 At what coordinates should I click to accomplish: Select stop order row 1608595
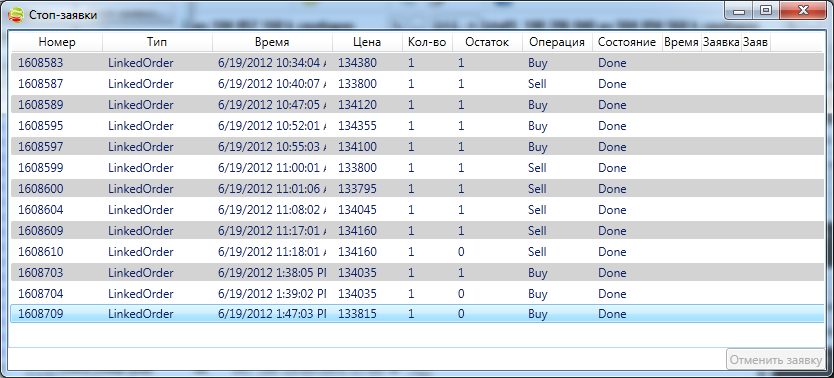[418, 126]
